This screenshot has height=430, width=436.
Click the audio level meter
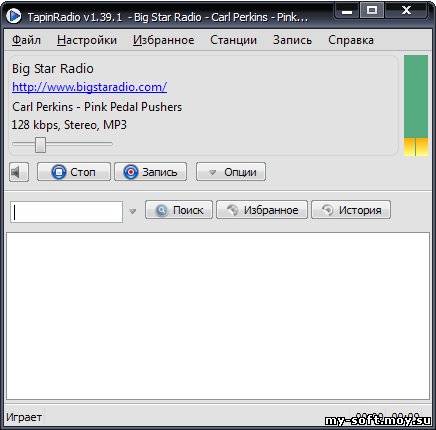416,106
